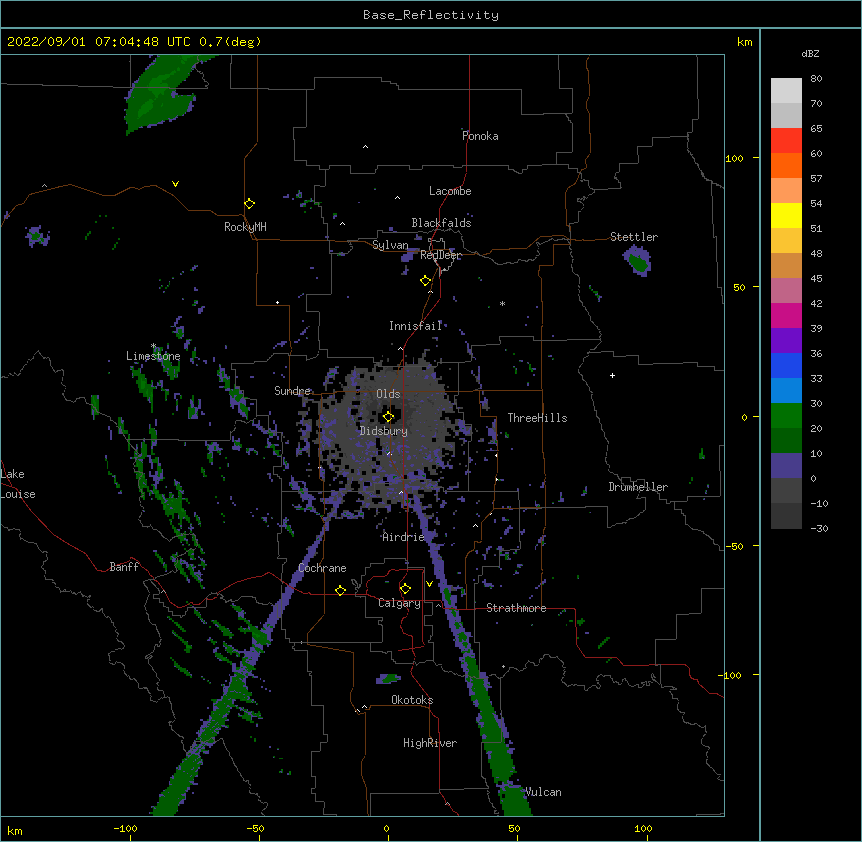Select the RedDeer city label
This screenshot has width=862, height=842.
(x=441, y=256)
